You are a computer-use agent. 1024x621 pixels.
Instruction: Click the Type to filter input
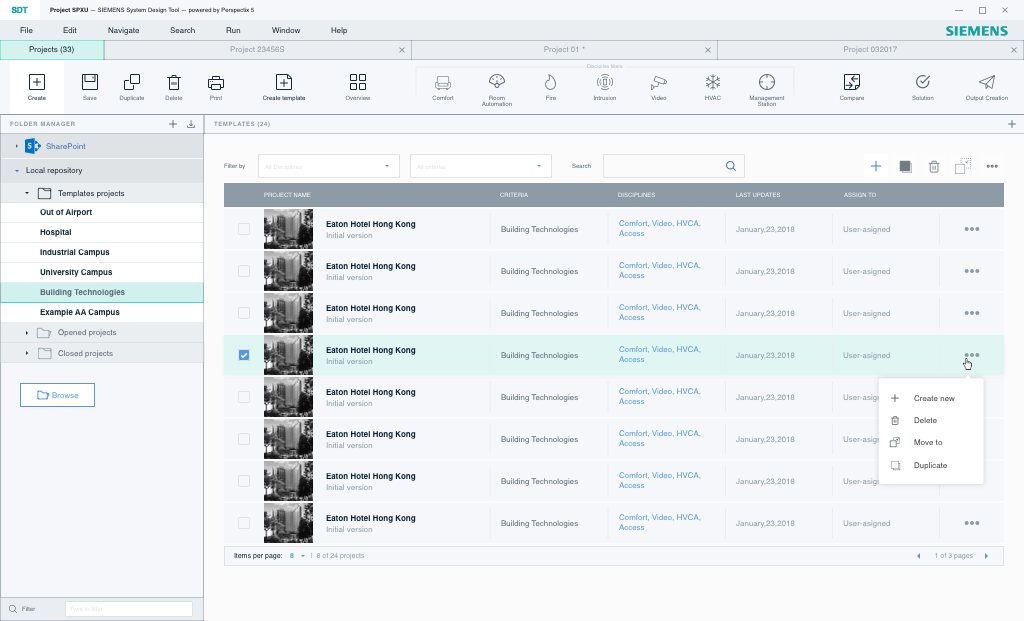point(129,609)
